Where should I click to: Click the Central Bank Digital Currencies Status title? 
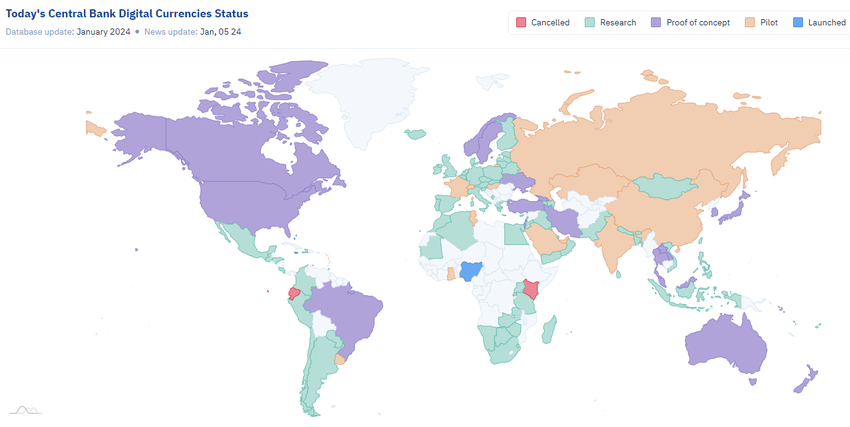tap(127, 14)
